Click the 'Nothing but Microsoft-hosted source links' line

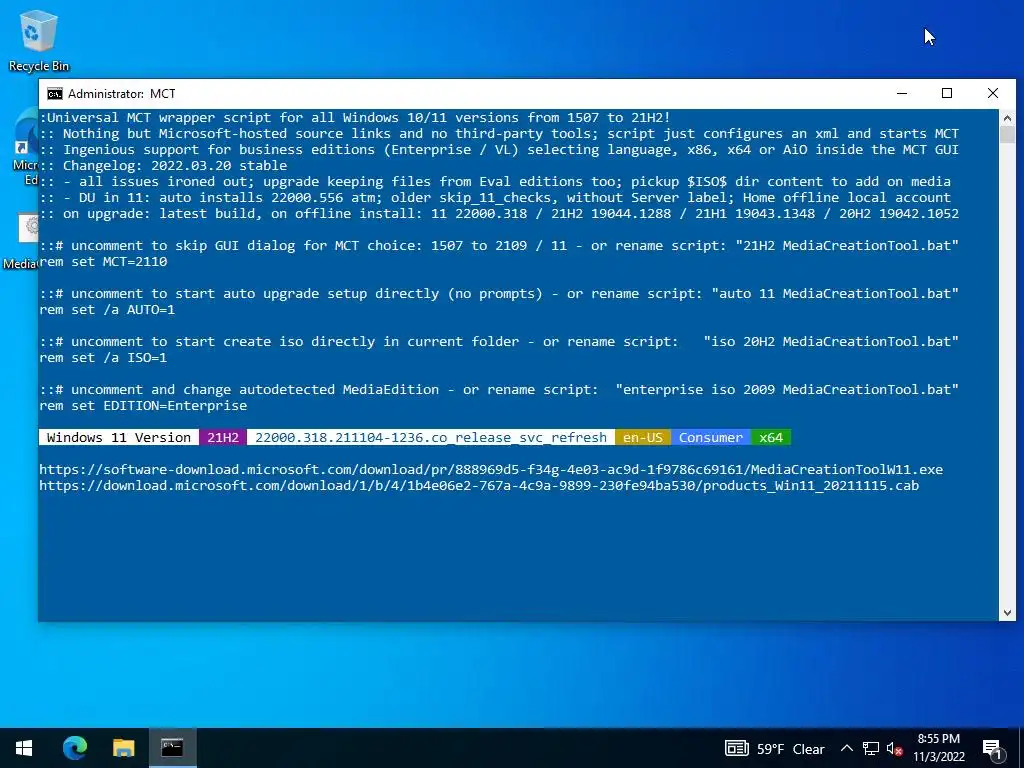pos(499,133)
